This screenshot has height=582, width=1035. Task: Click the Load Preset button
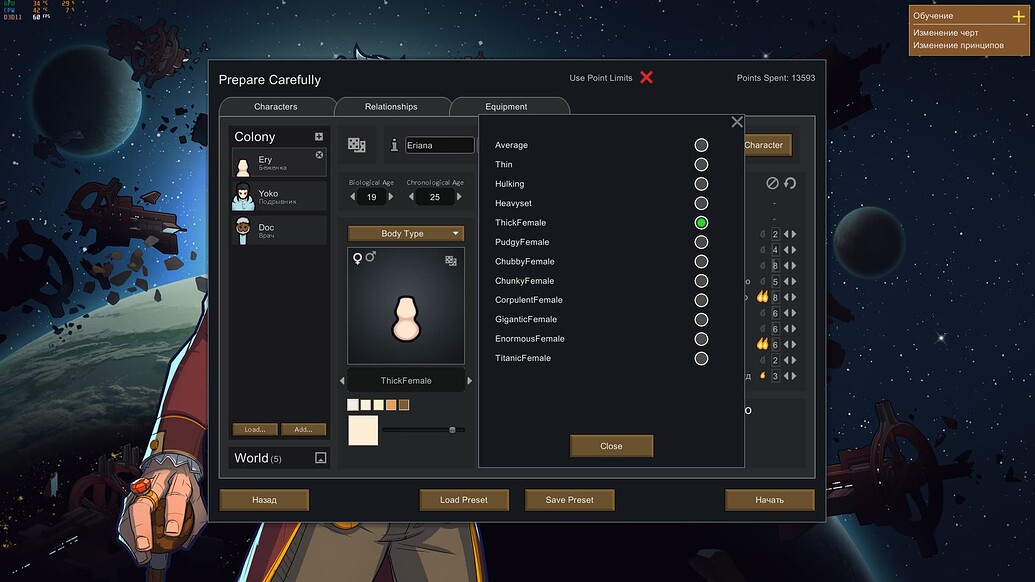coord(464,500)
